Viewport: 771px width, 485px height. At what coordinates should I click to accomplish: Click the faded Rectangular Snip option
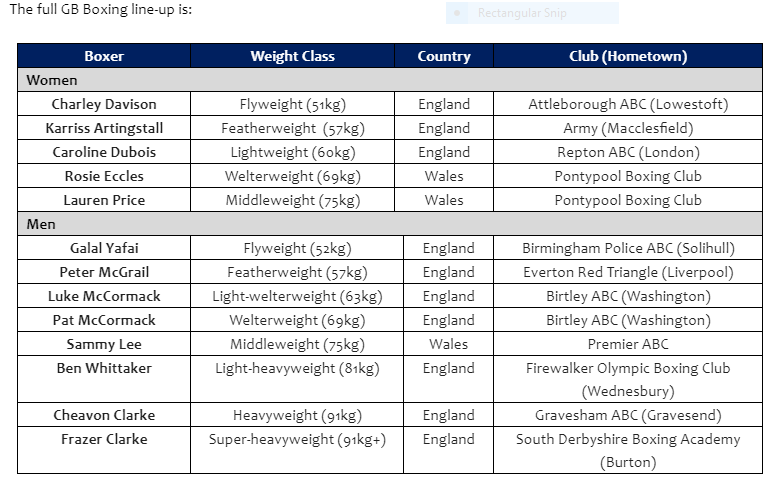532,13
